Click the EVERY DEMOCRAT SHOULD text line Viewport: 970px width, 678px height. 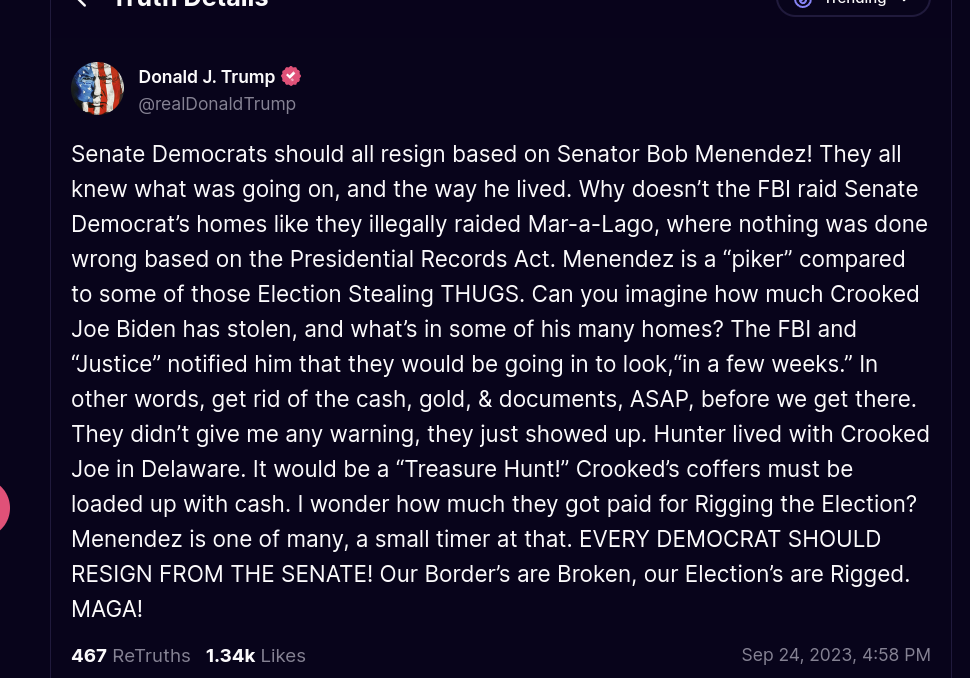point(730,539)
